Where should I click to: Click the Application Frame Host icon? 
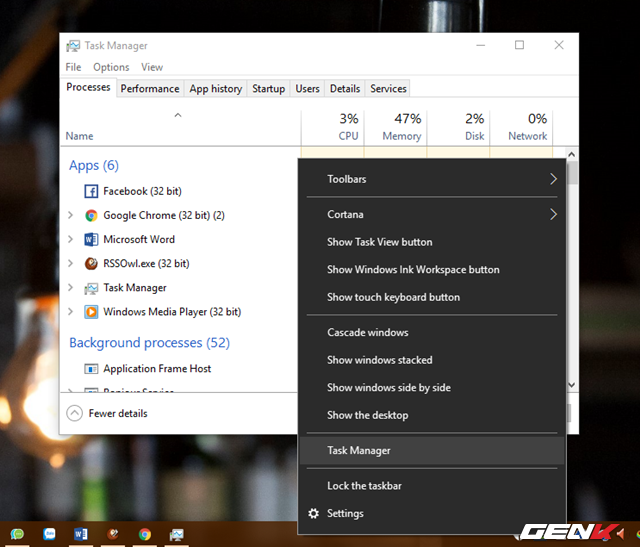[x=91, y=369]
